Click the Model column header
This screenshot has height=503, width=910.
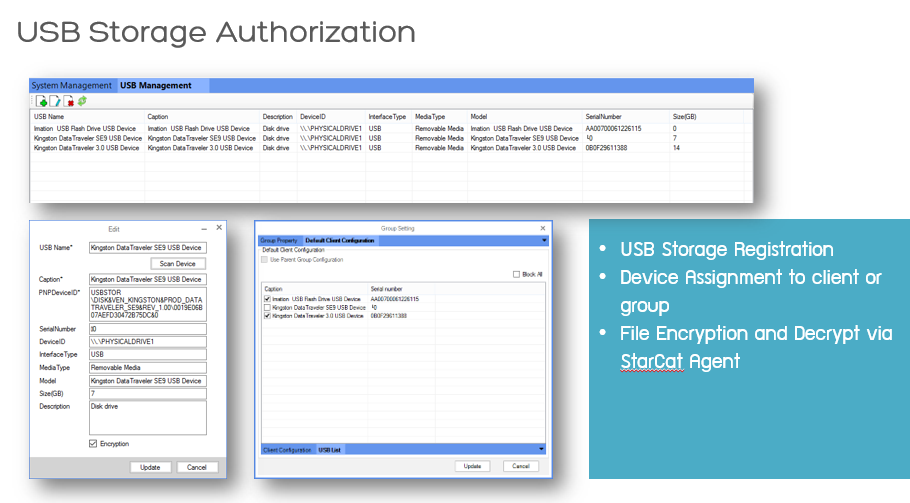coord(478,117)
